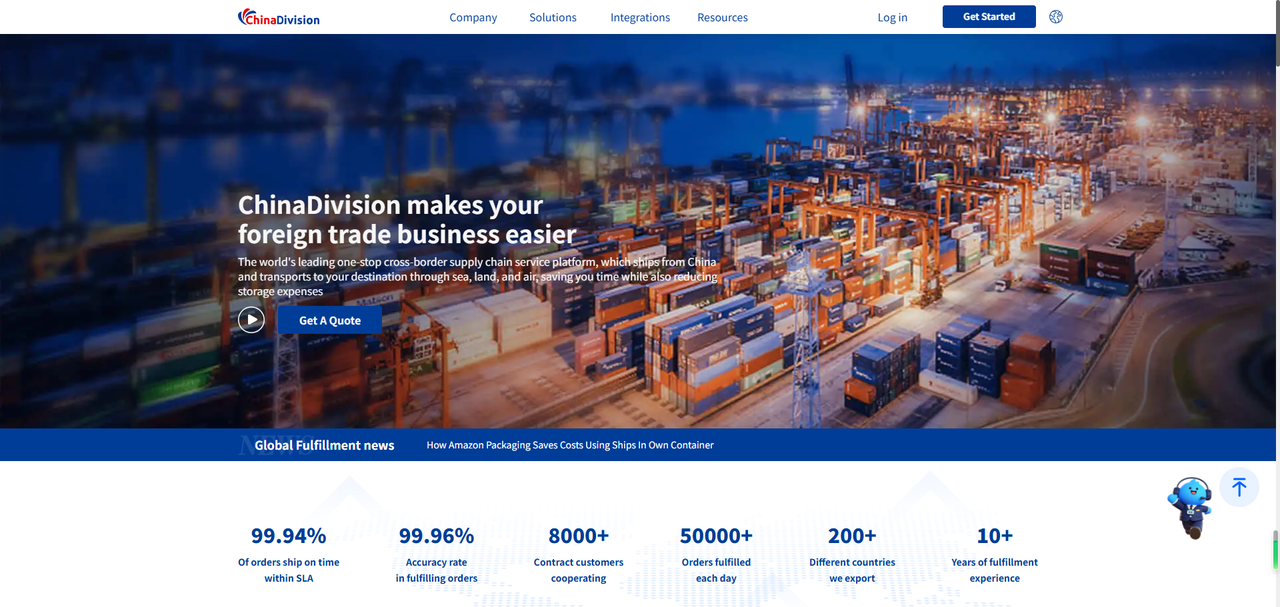Click the Global Fulfillment news label
The width and height of the screenshot is (1280, 607).
325,445
